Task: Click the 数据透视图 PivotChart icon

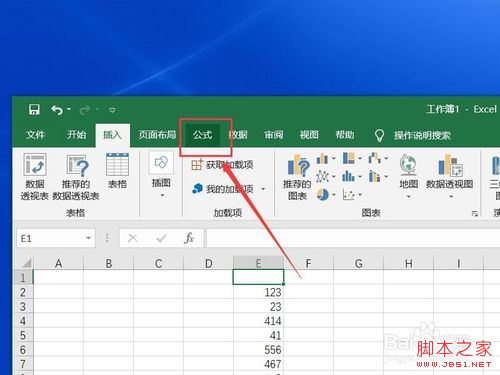Action: pyautogui.click(x=450, y=177)
